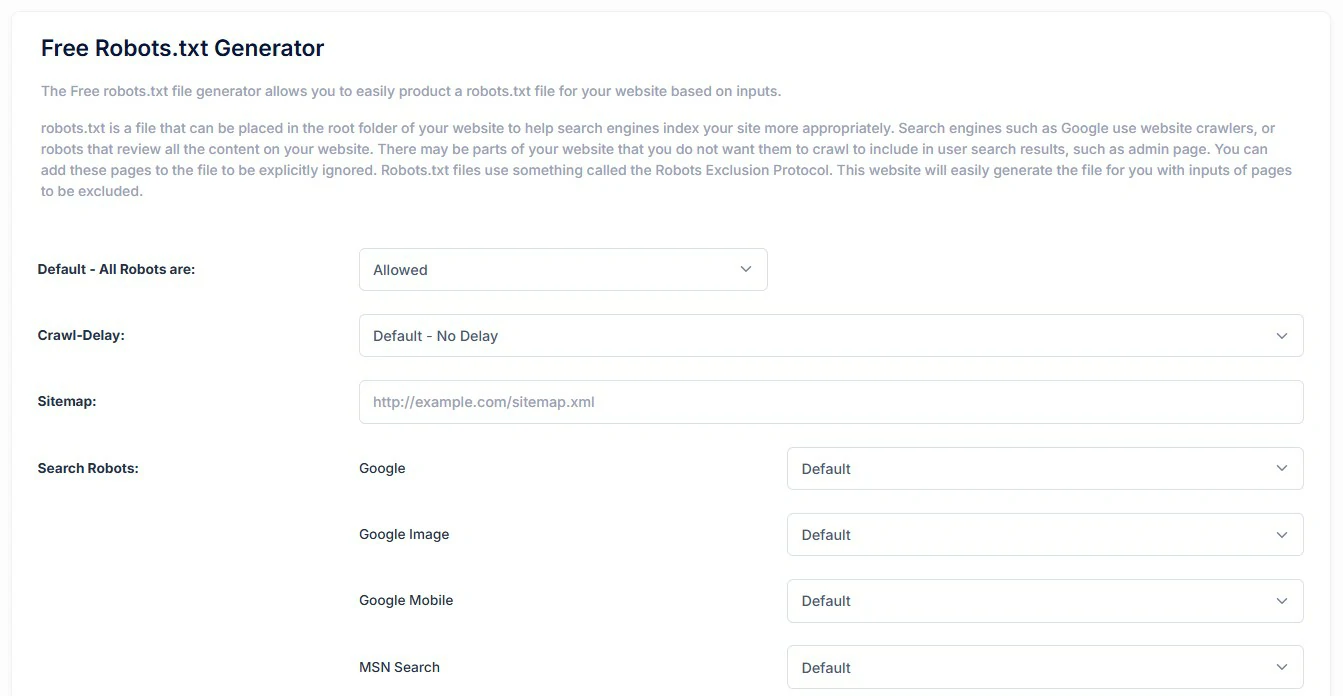Image resolution: width=1343 pixels, height=696 pixels.
Task: Click the chevron on the Google selector
Action: (x=1281, y=468)
